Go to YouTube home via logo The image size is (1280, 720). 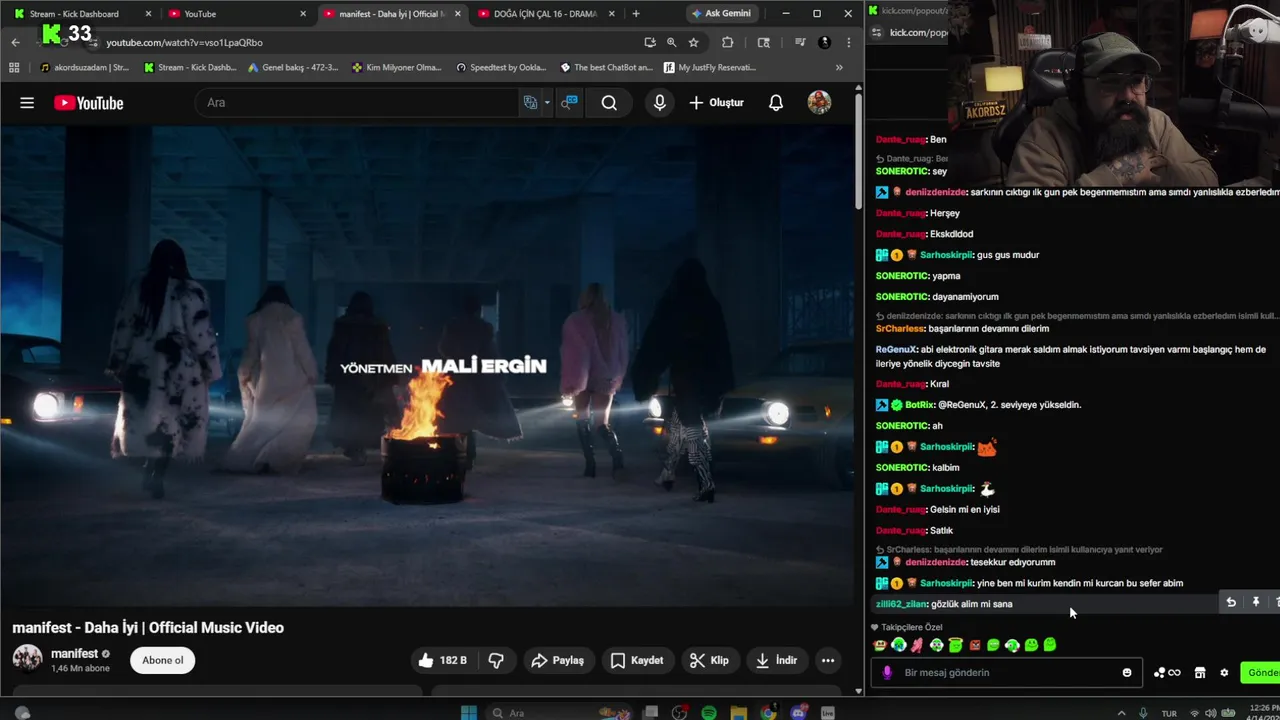(x=89, y=103)
